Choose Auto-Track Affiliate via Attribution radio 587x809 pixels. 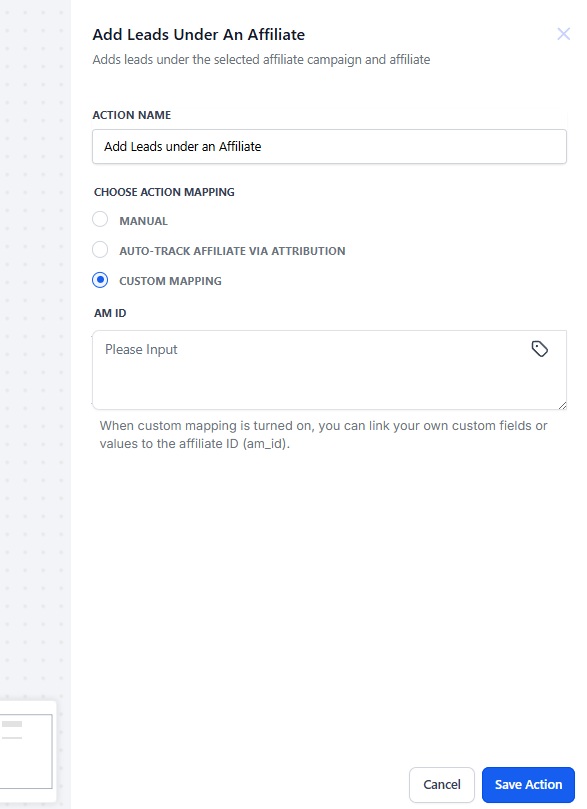click(100, 250)
